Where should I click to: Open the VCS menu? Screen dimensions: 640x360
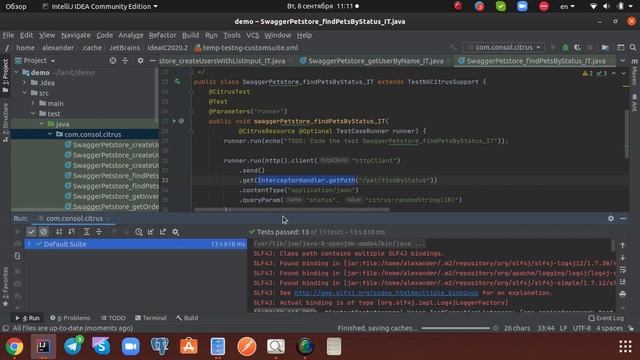(x=253, y=35)
